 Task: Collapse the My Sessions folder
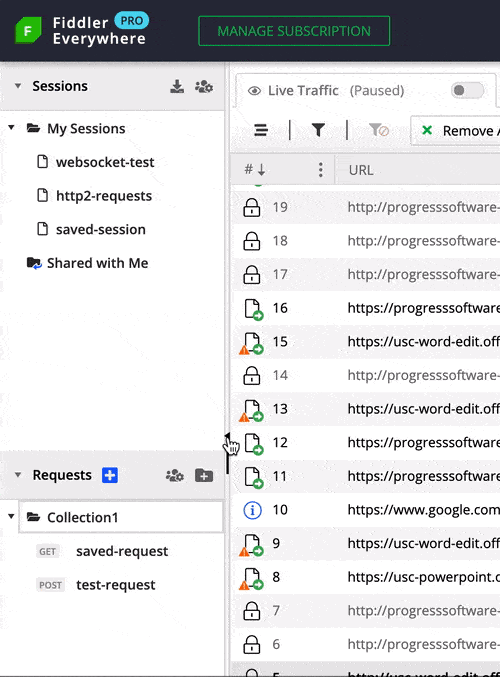click(11, 128)
